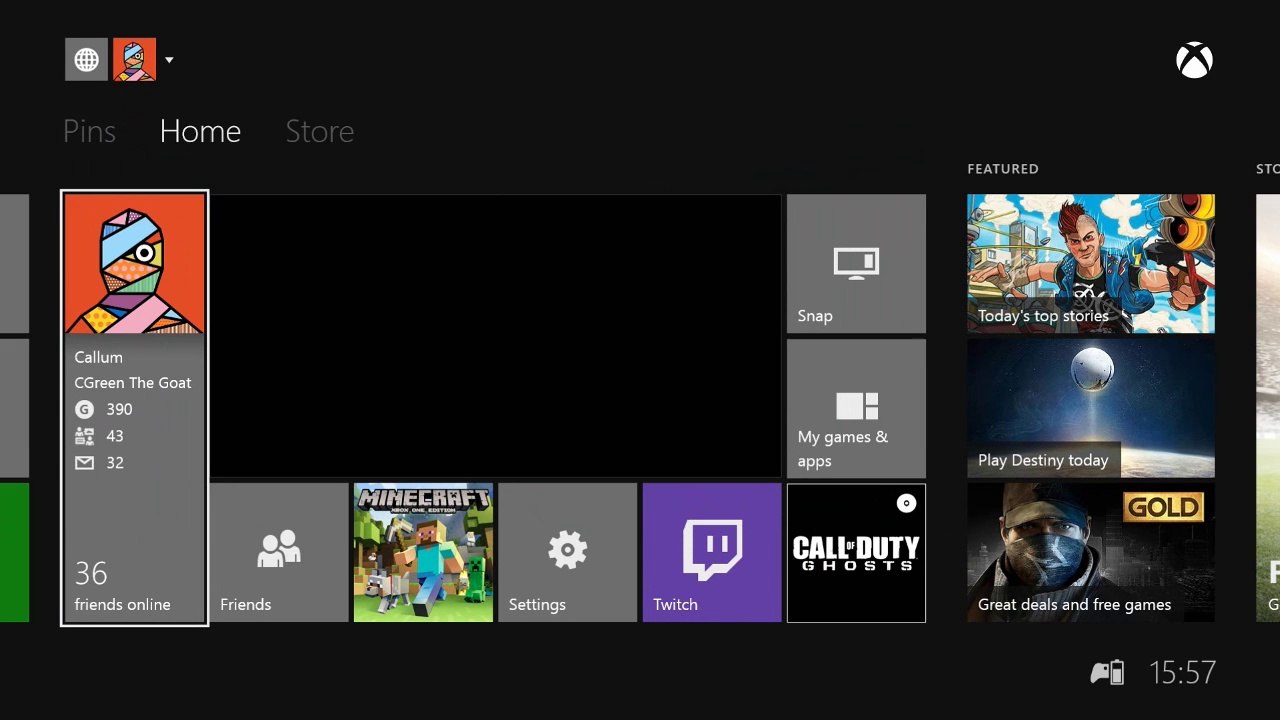Click the Settings gear icon
This screenshot has width=1280, height=720.
567,550
